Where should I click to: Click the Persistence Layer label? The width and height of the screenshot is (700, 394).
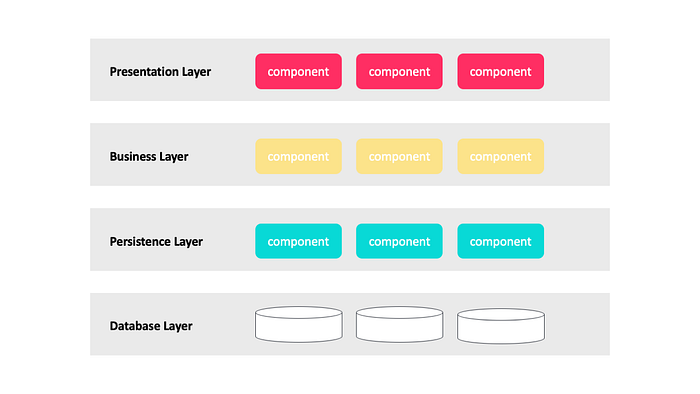click(156, 241)
